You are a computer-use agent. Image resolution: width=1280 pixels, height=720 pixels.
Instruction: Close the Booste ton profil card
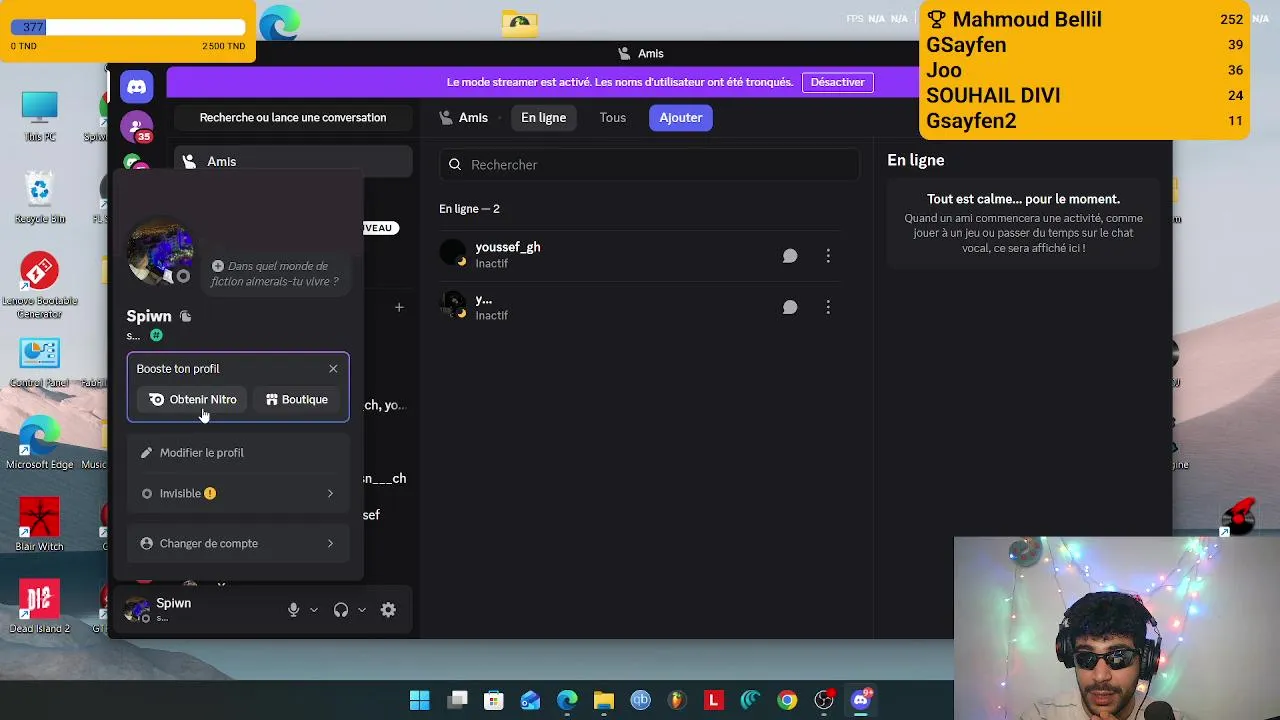[333, 369]
